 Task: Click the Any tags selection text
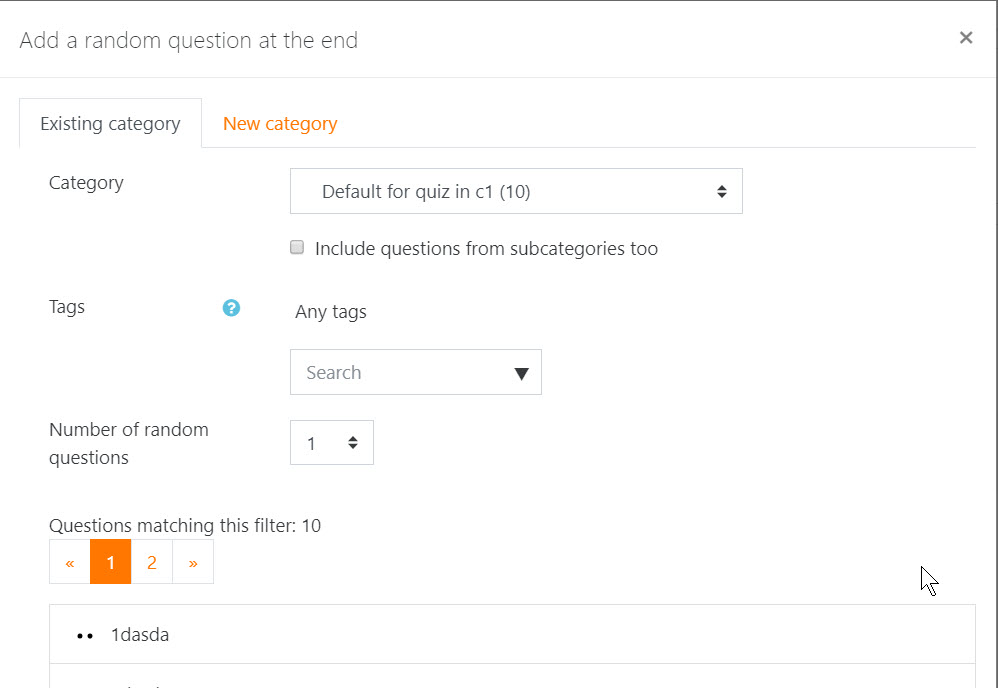point(331,312)
